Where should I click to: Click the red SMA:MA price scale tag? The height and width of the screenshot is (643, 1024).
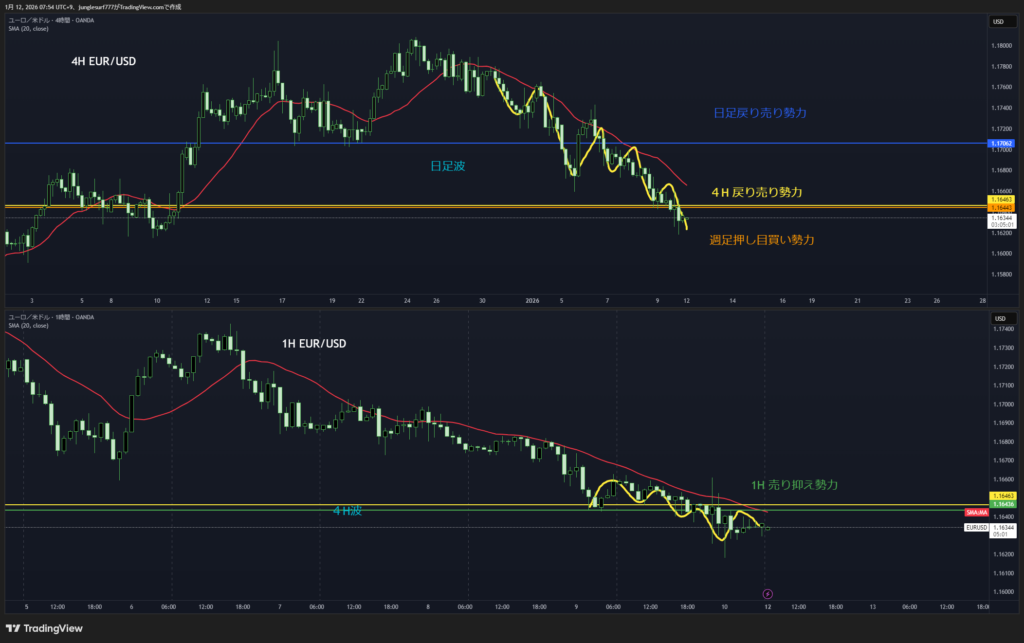(1002, 512)
